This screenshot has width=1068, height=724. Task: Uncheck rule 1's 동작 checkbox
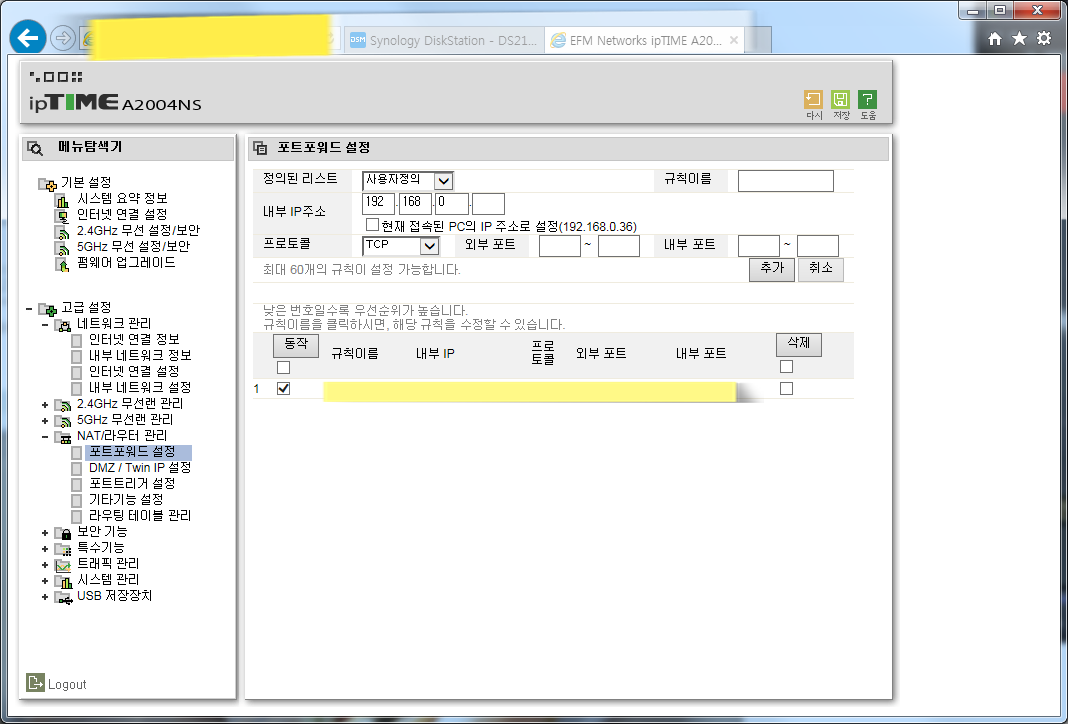click(283, 389)
